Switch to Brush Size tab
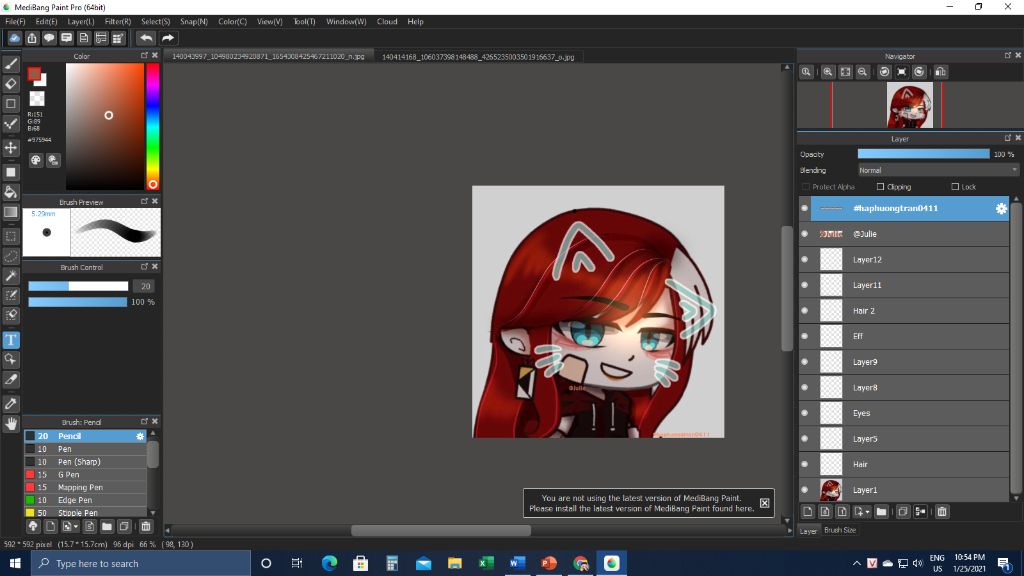This screenshot has height=576, width=1024. coord(840,530)
